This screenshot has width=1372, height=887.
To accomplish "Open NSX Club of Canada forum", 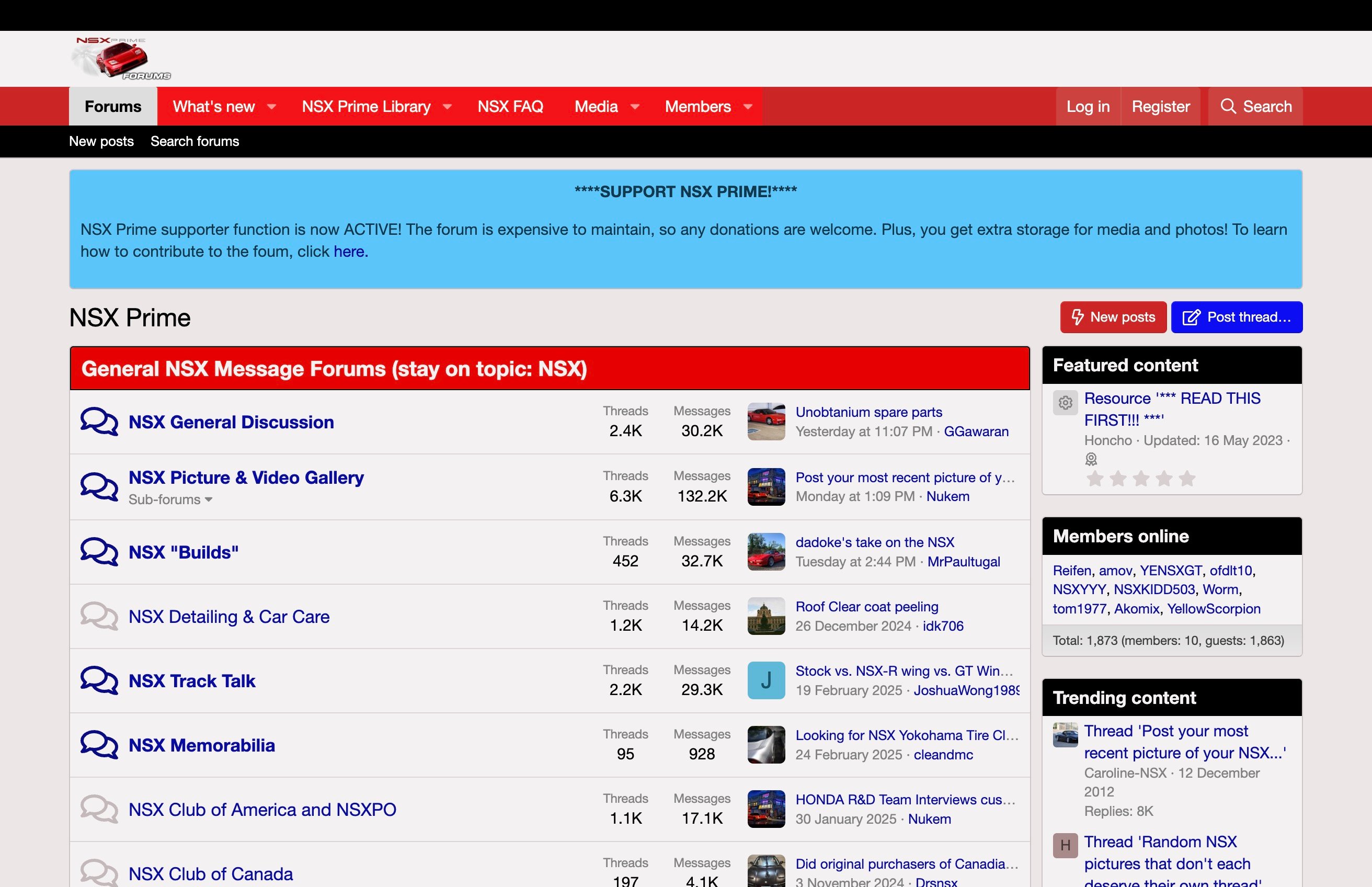I will 210,873.
